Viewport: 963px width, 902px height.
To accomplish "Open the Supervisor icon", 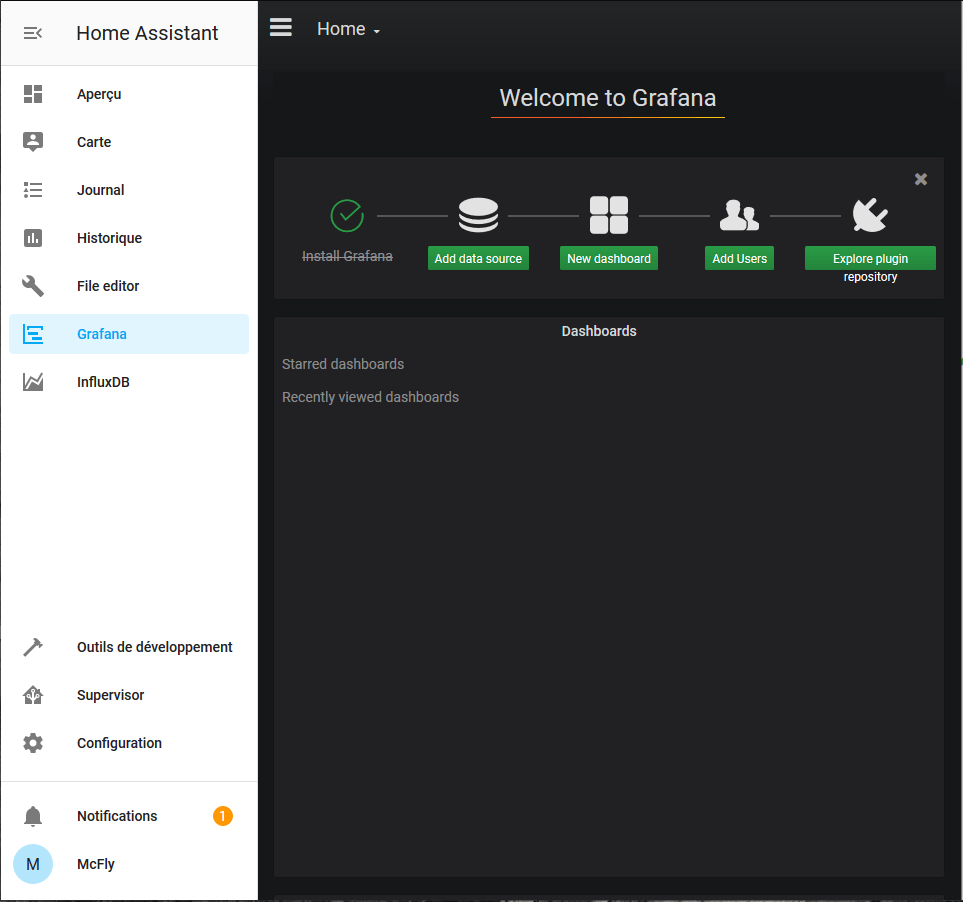I will pyautogui.click(x=33, y=695).
